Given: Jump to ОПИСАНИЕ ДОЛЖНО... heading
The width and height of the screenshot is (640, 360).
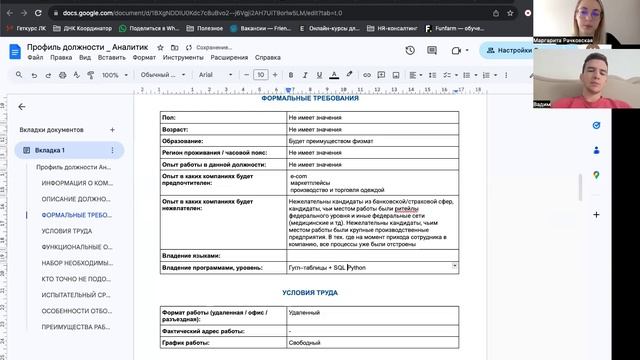Looking at the screenshot, I should (x=76, y=199).
